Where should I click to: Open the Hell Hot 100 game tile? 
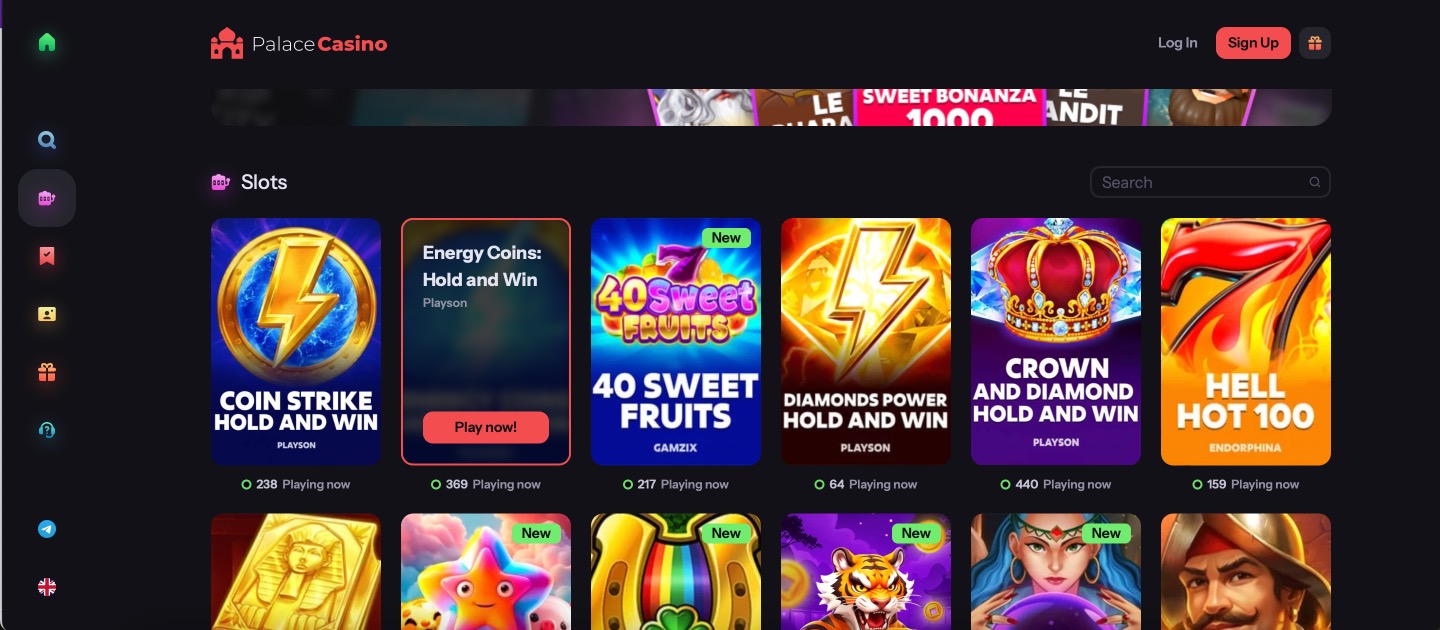(1246, 342)
